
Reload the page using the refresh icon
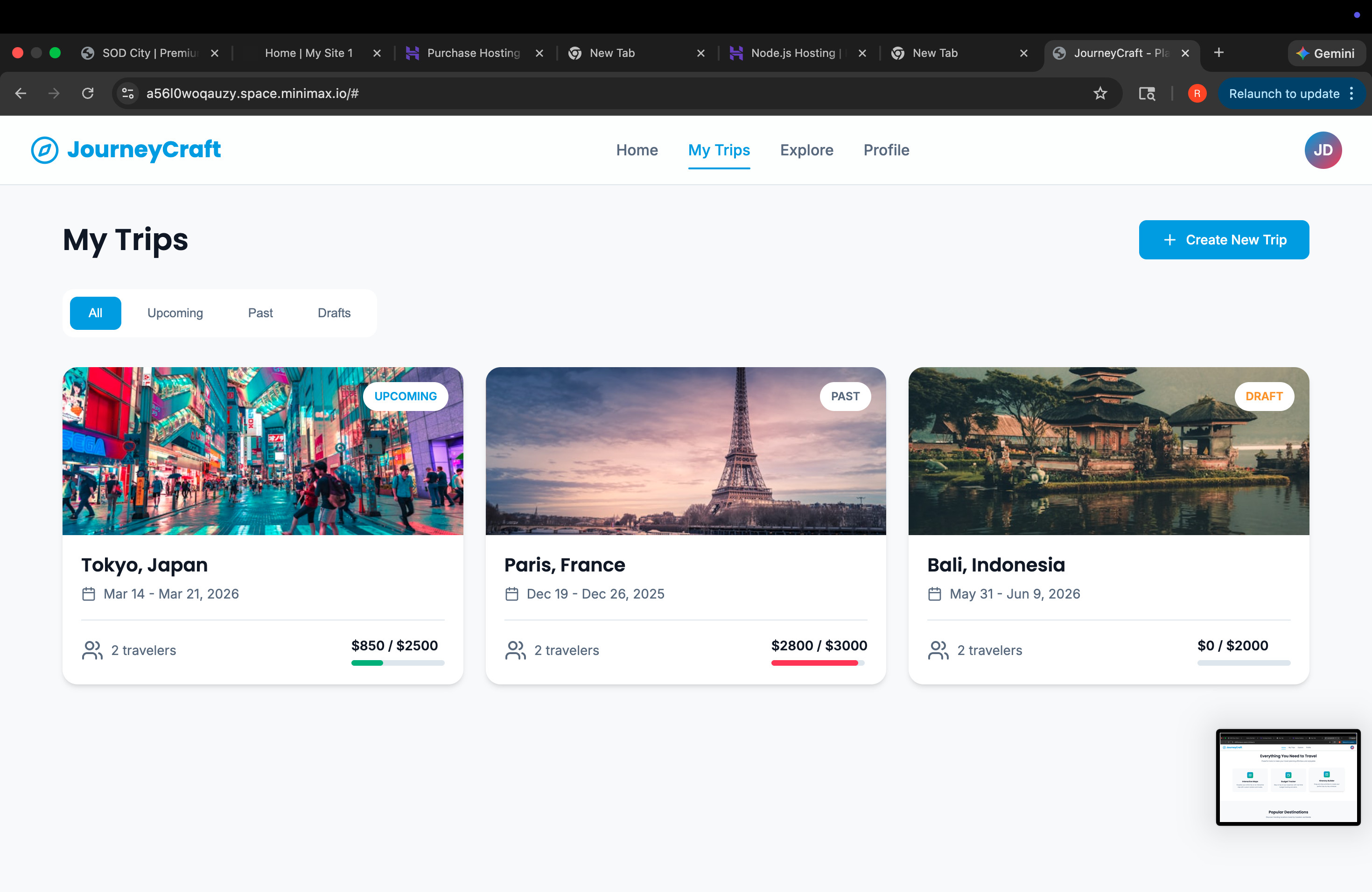(88, 93)
